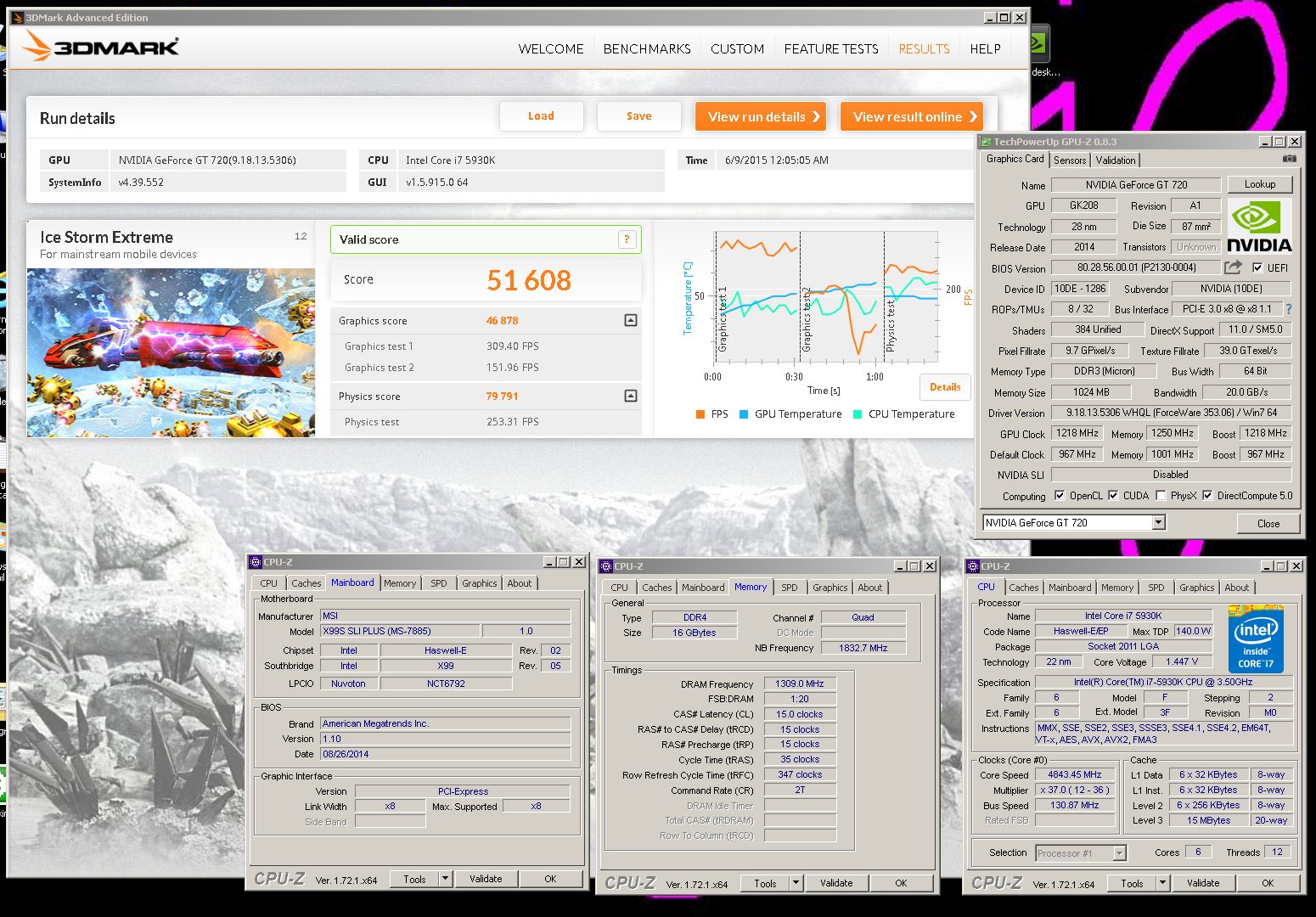Switch to Sensors tab in GPU-Z
This screenshot has width=1316, height=917.
(1070, 160)
